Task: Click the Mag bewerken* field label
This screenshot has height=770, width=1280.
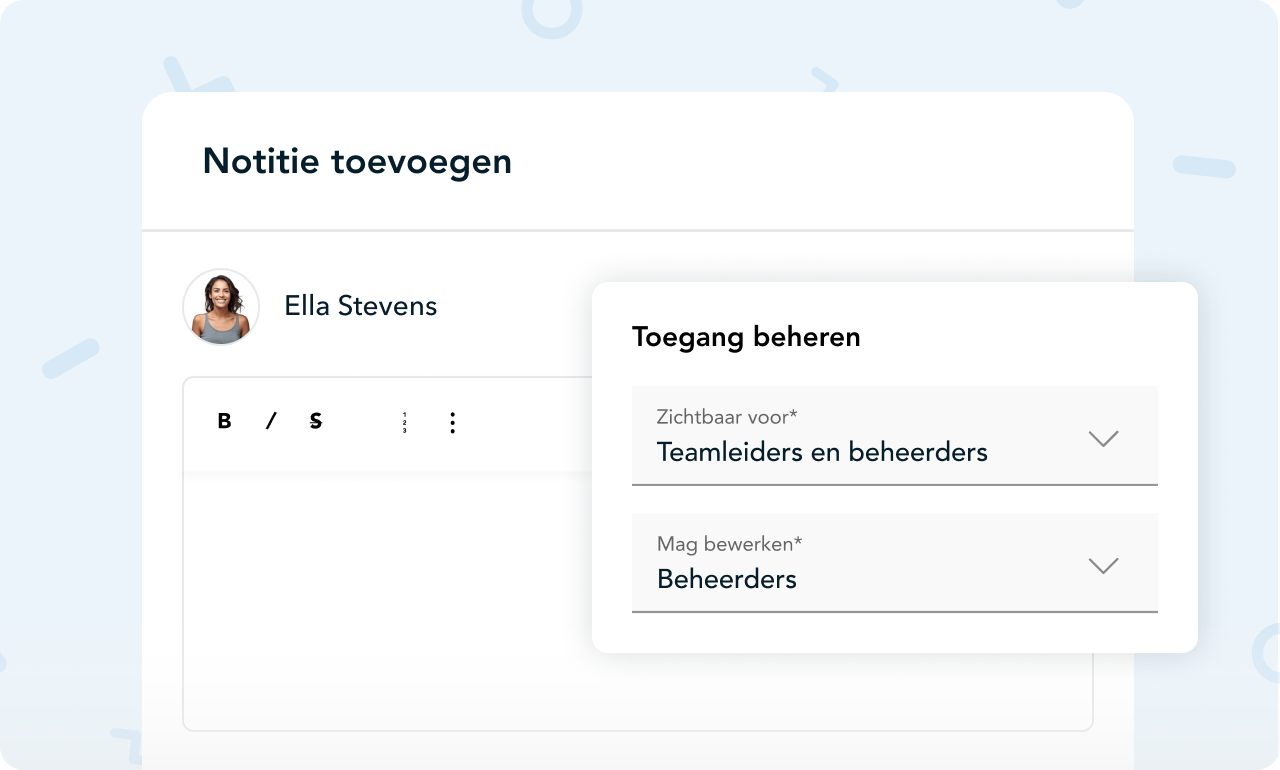Action: [x=729, y=544]
